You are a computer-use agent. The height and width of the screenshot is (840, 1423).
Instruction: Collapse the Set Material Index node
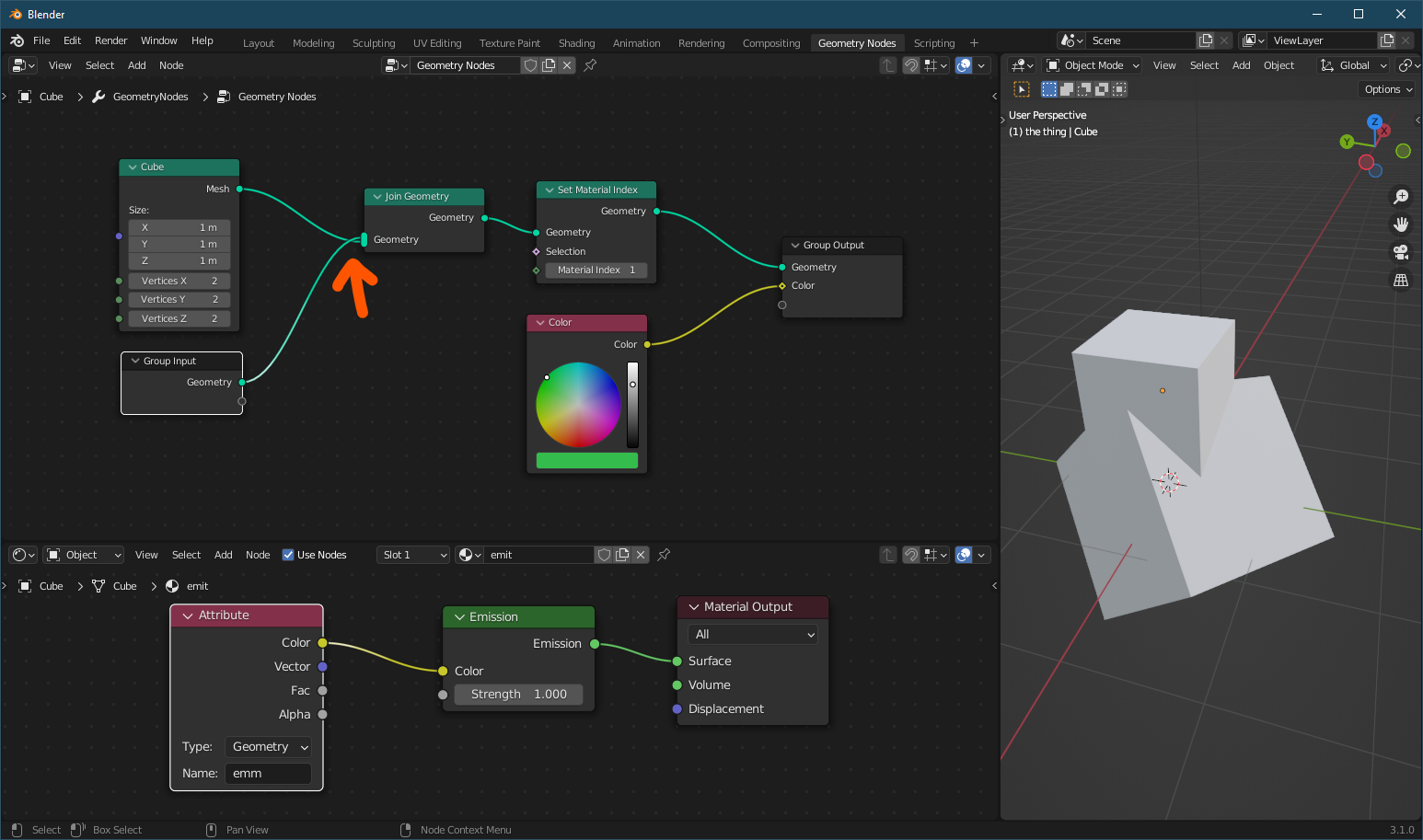(x=550, y=190)
